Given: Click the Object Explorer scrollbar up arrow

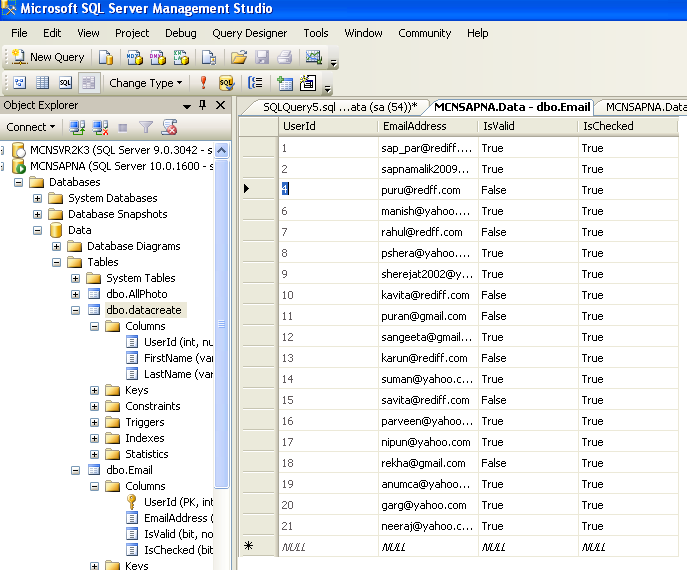Looking at the screenshot, I should (221, 151).
